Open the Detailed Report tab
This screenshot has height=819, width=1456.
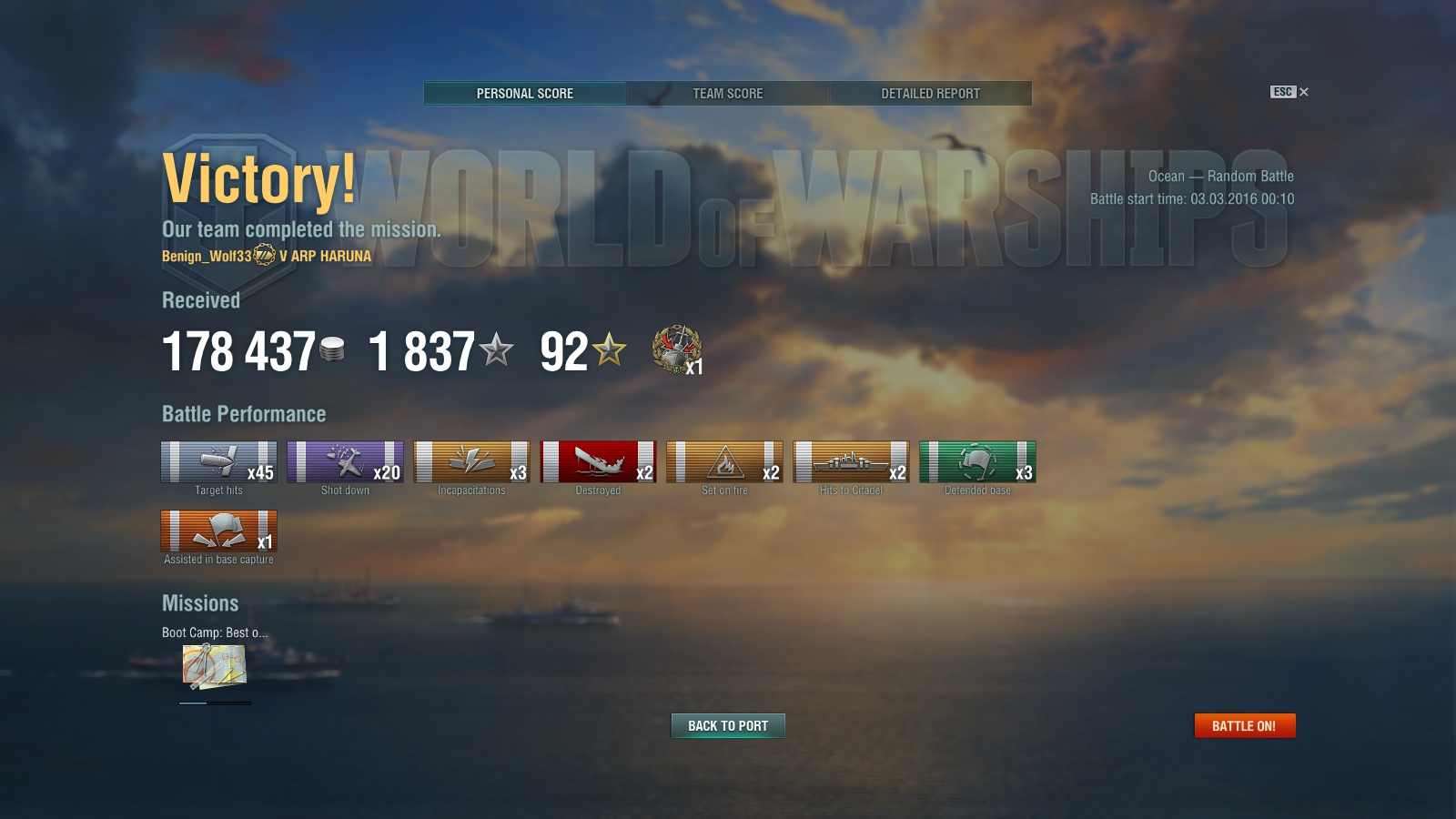(930, 93)
